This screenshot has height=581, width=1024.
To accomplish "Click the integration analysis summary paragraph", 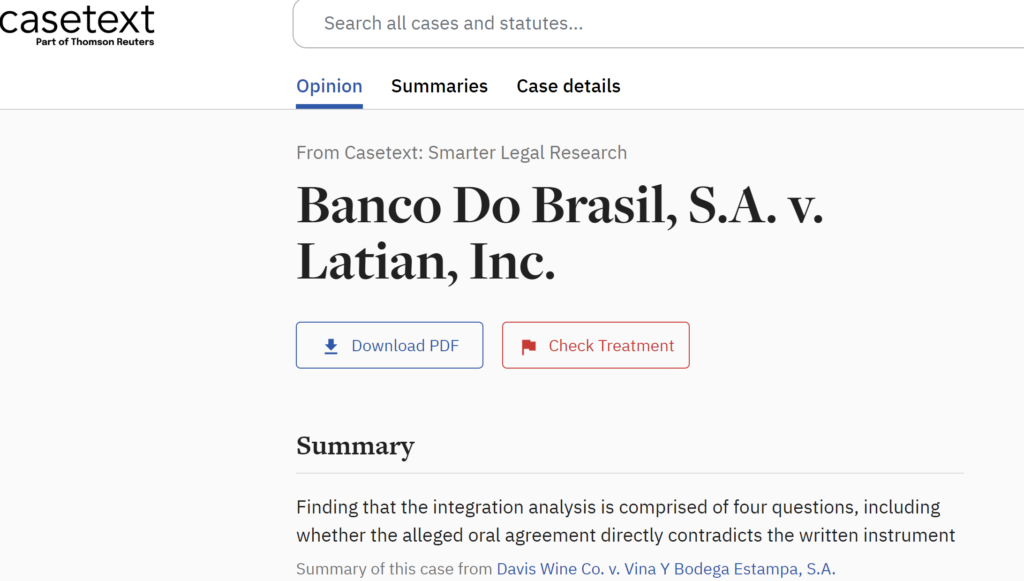I will (x=626, y=521).
